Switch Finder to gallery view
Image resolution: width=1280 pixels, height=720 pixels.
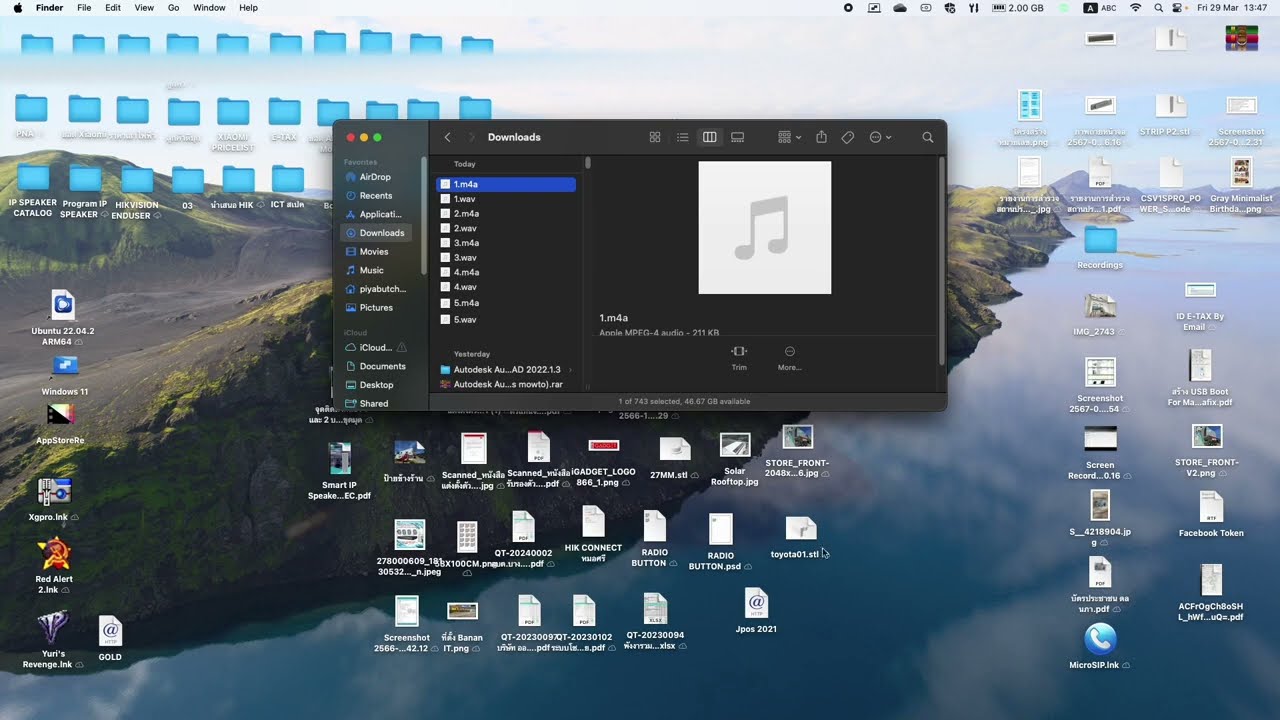pos(738,137)
